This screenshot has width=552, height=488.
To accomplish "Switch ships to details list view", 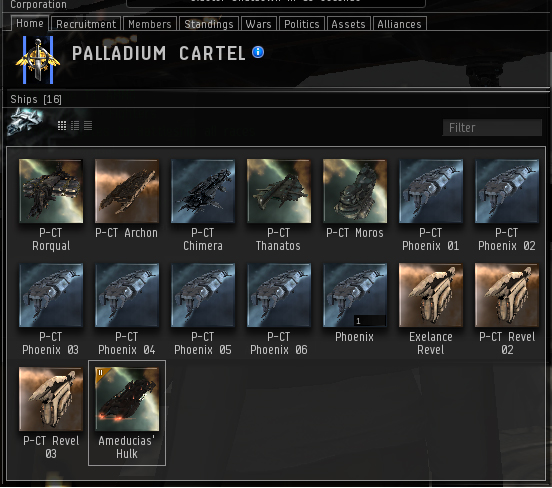I will pos(75,126).
